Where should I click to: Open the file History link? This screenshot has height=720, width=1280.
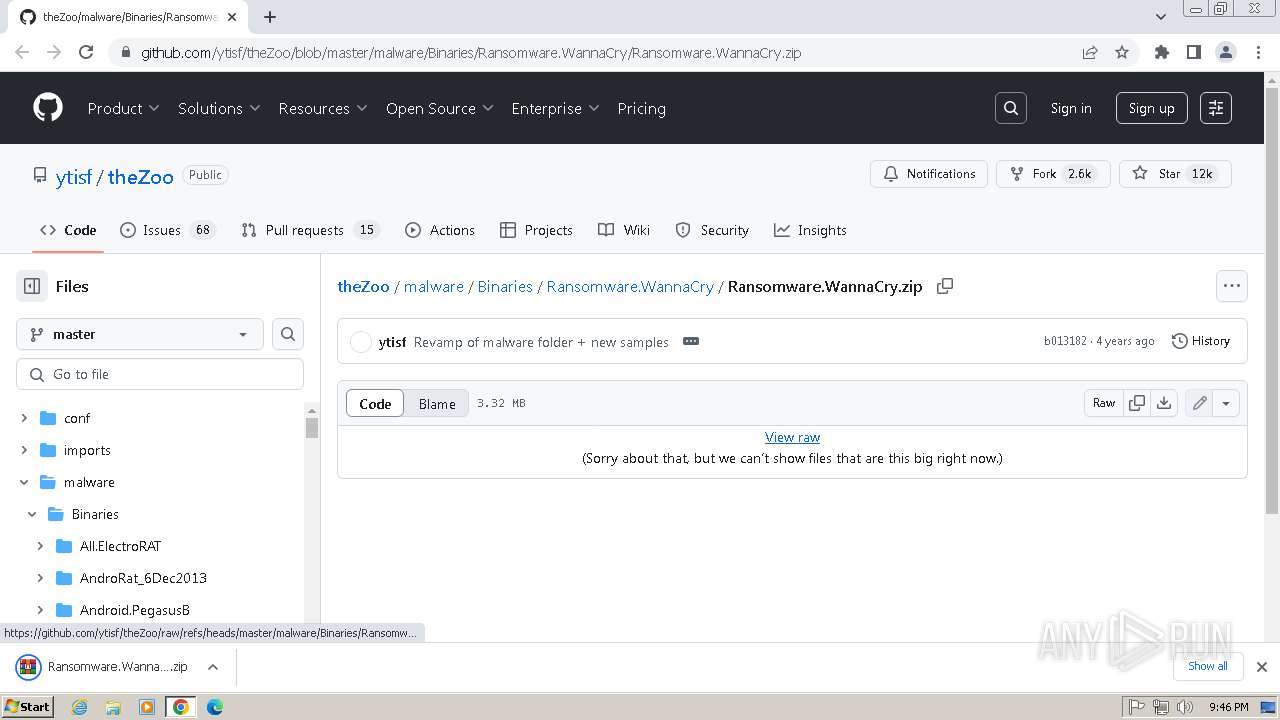[x=1201, y=341]
